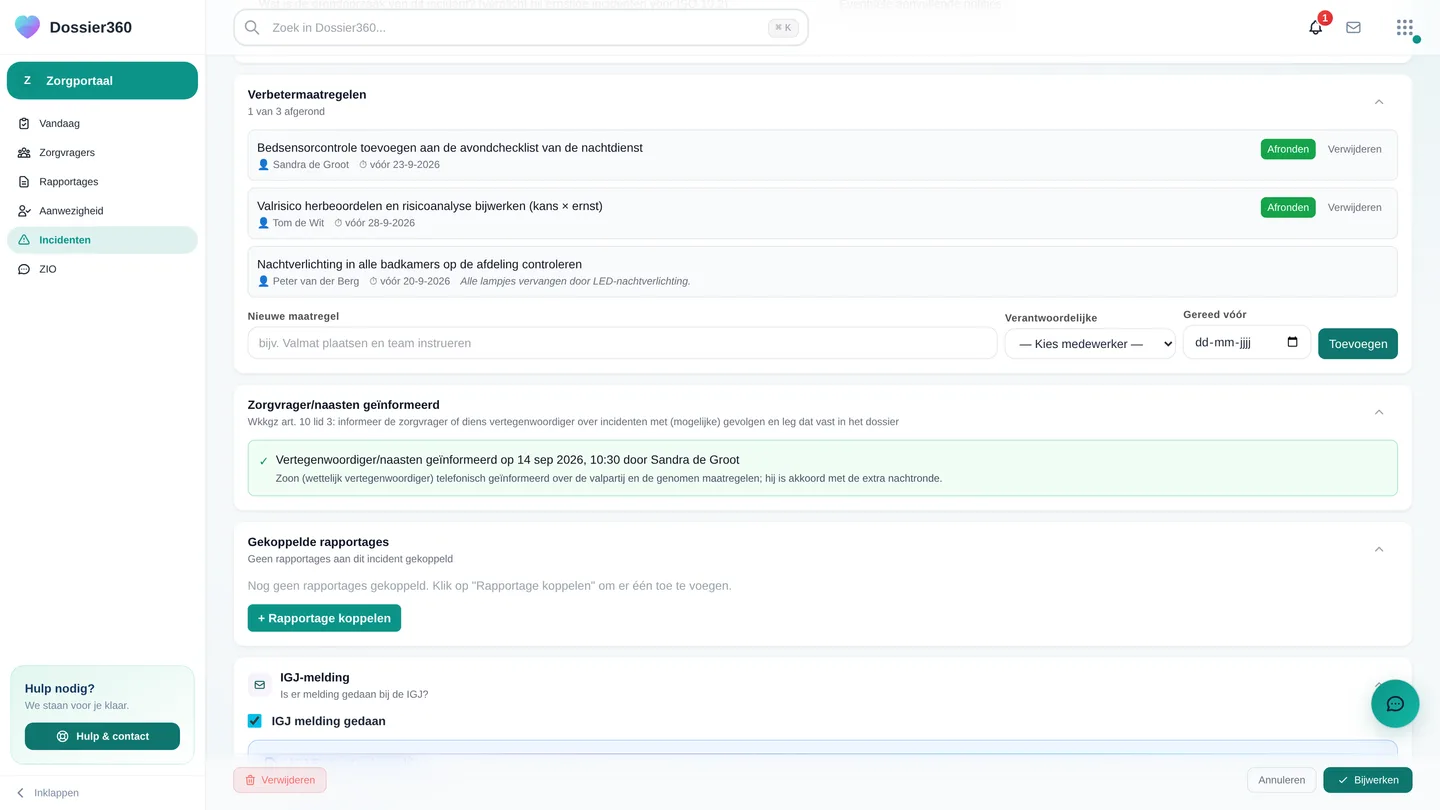Open Aanwezigheid in sidebar

(x=102, y=211)
